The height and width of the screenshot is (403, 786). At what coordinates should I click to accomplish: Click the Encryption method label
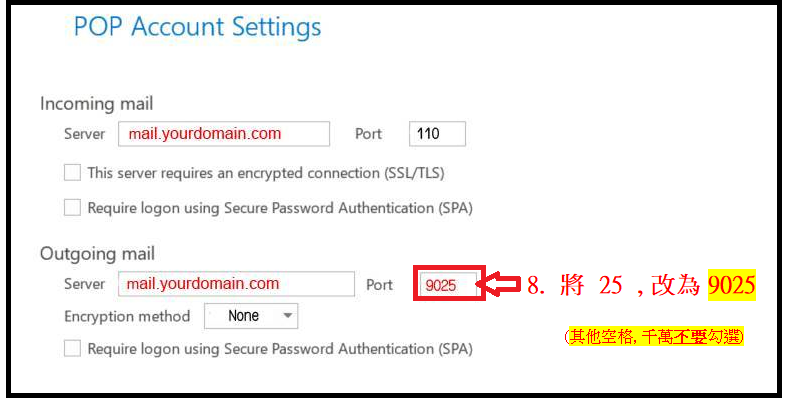click(x=127, y=316)
